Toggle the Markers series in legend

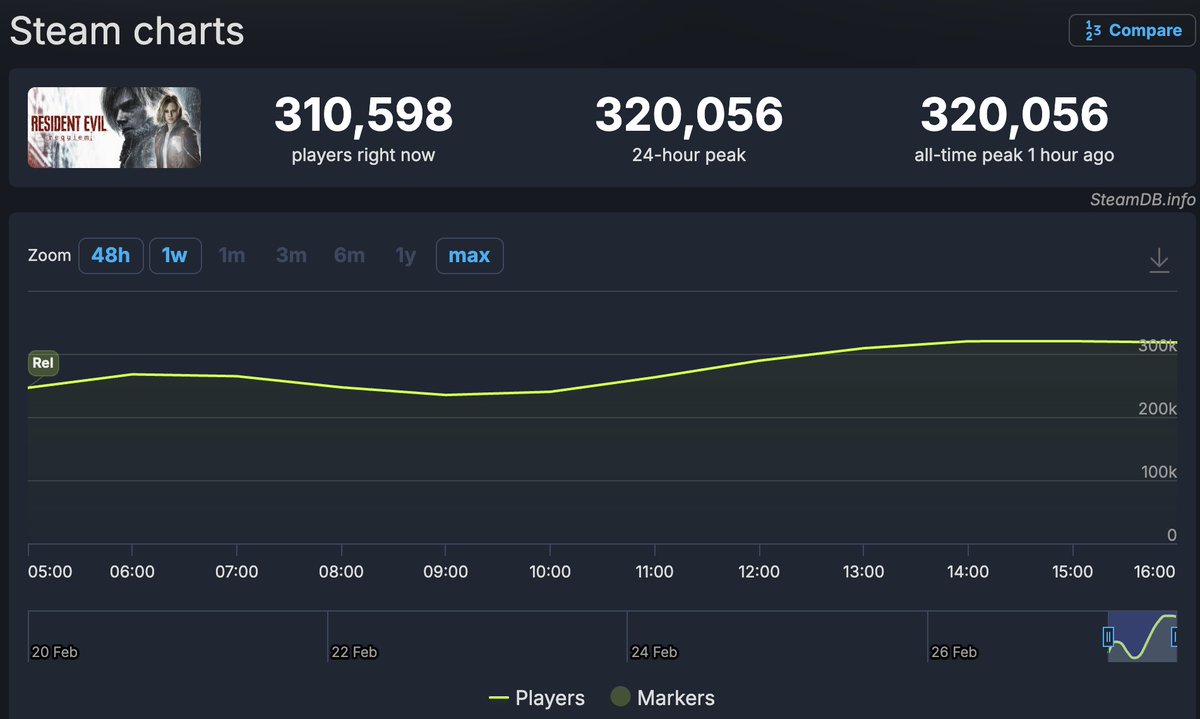click(x=662, y=698)
